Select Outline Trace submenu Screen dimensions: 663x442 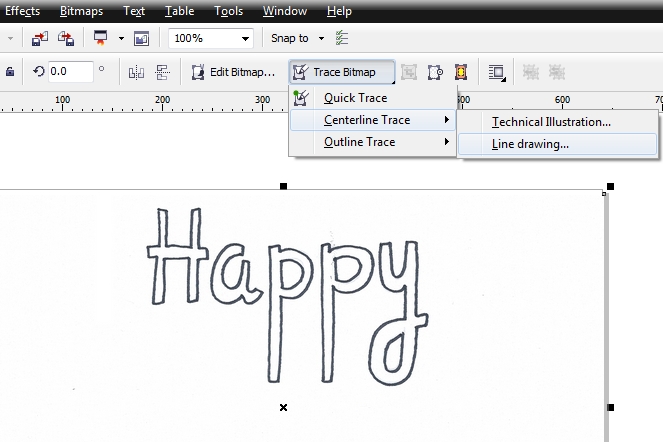[373, 142]
